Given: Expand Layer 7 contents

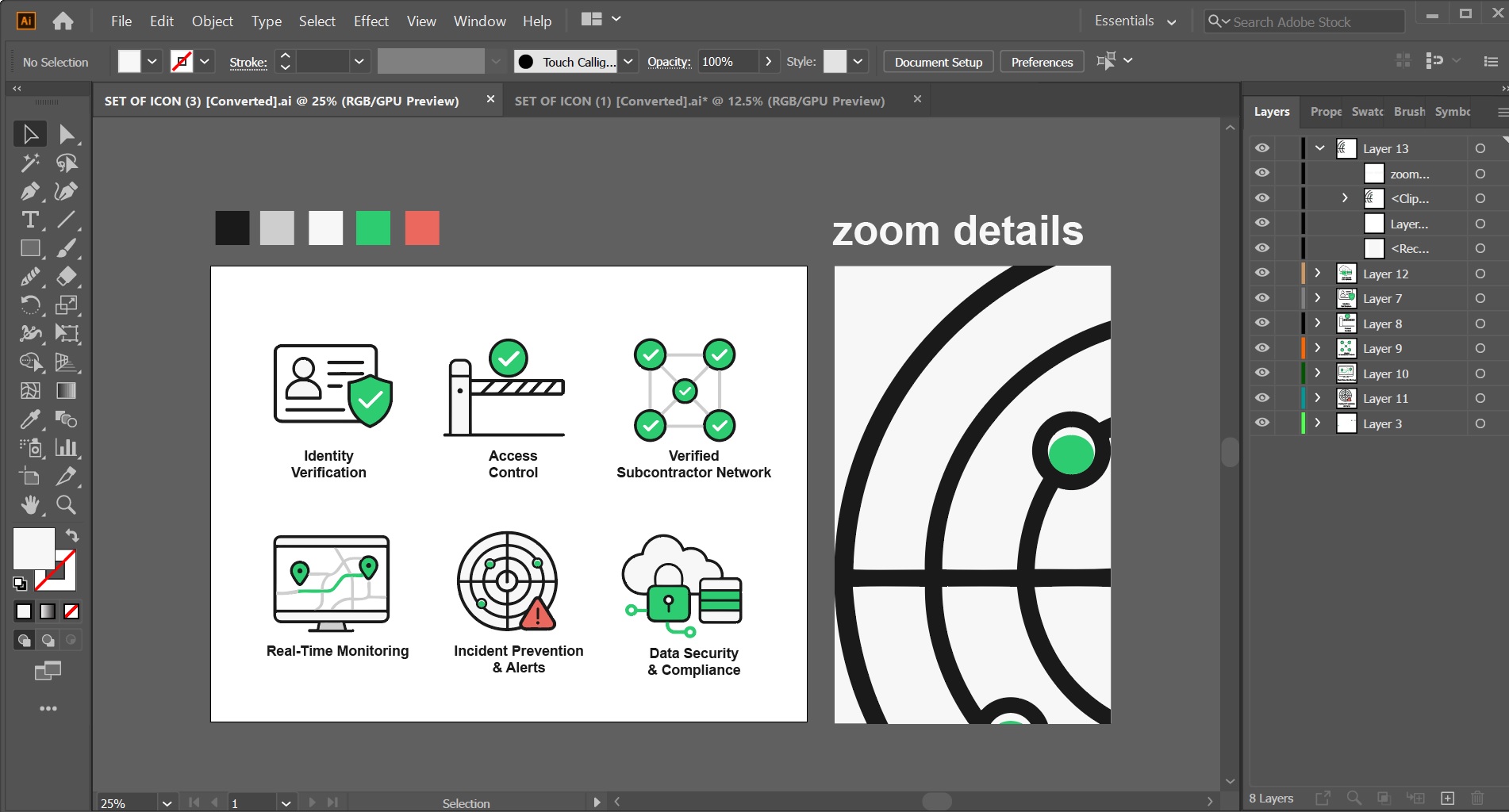Looking at the screenshot, I should tap(1318, 298).
